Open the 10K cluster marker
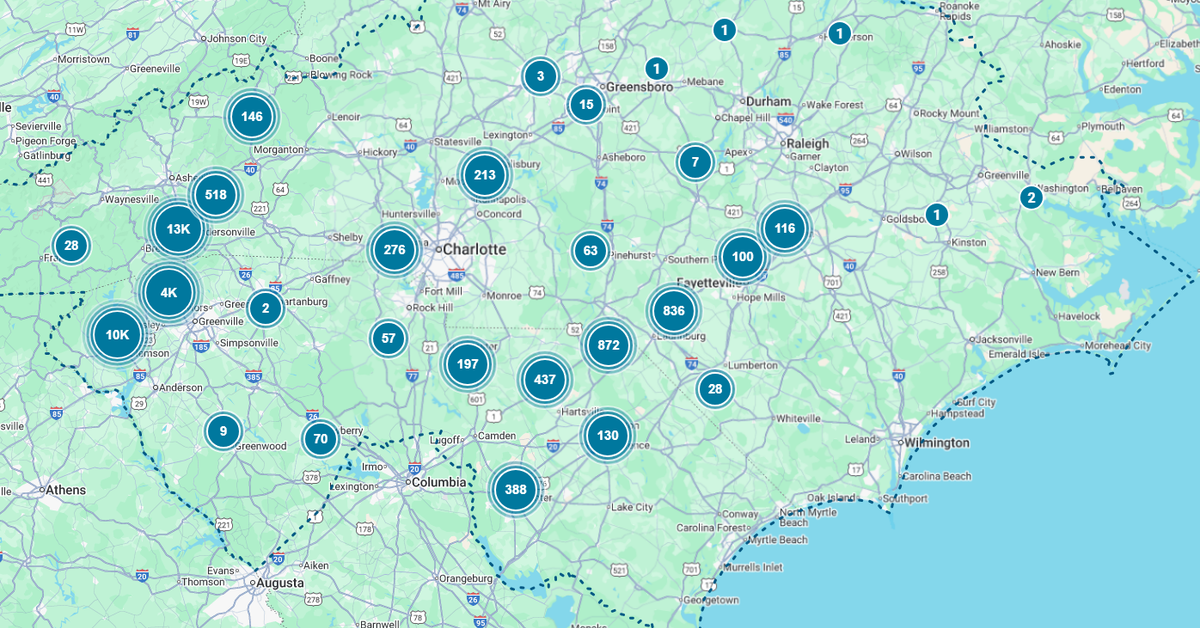Viewport: 1200px width, 628px height. 118,334
